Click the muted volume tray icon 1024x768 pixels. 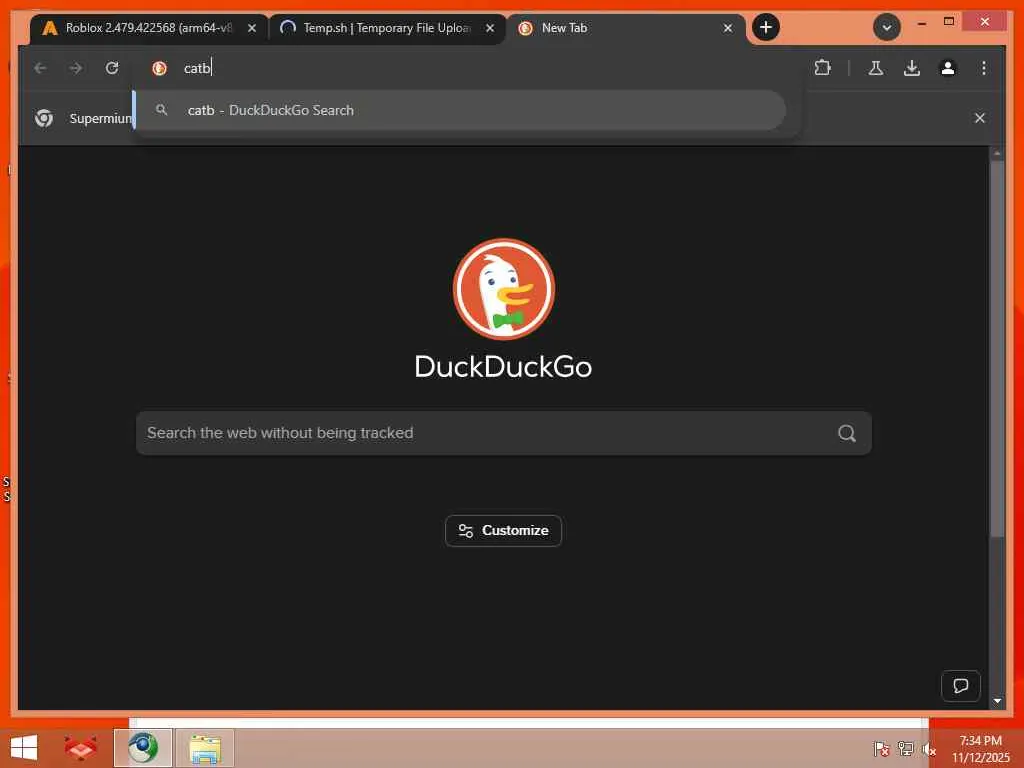(929, 749)
